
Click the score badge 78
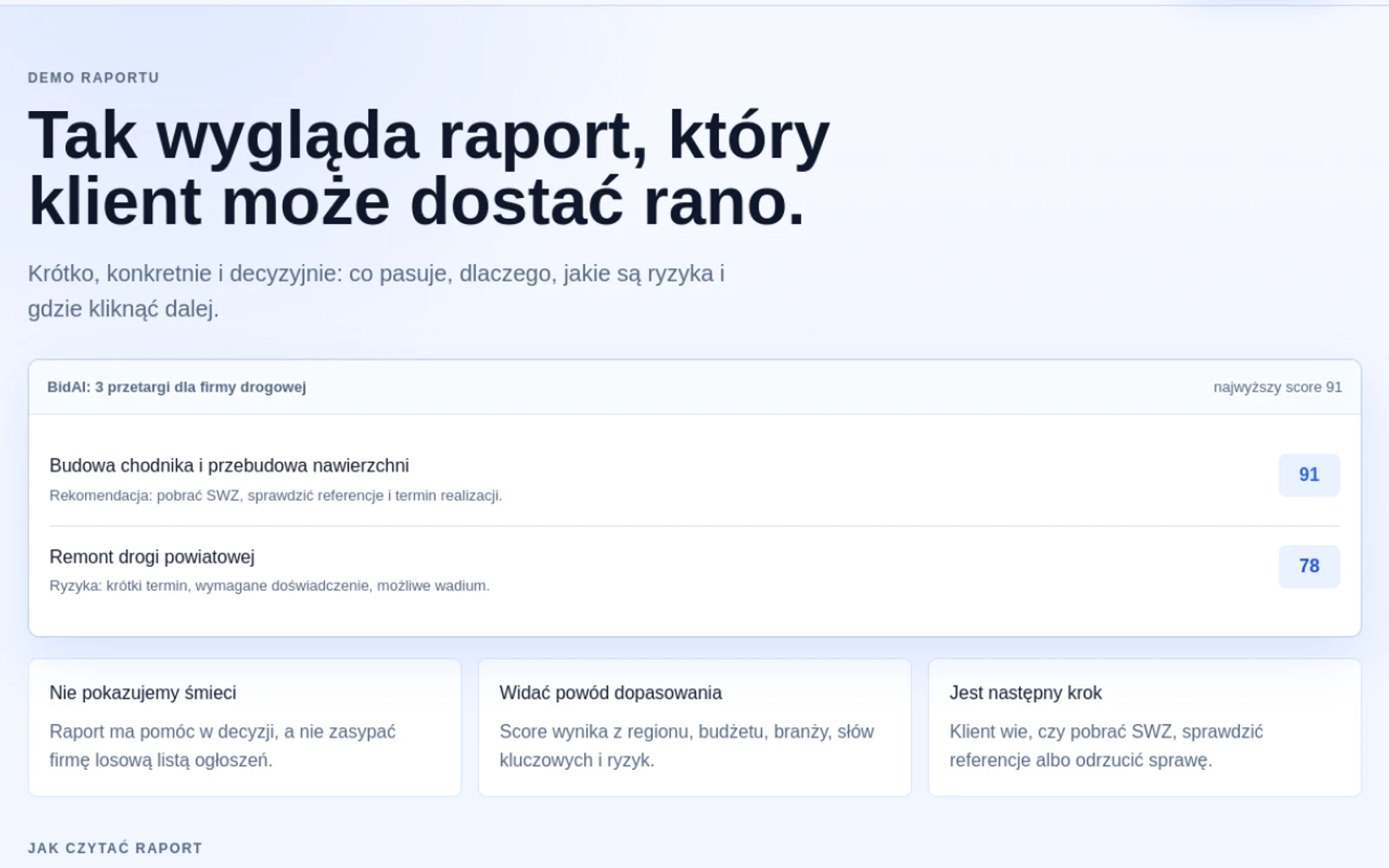1309,566
